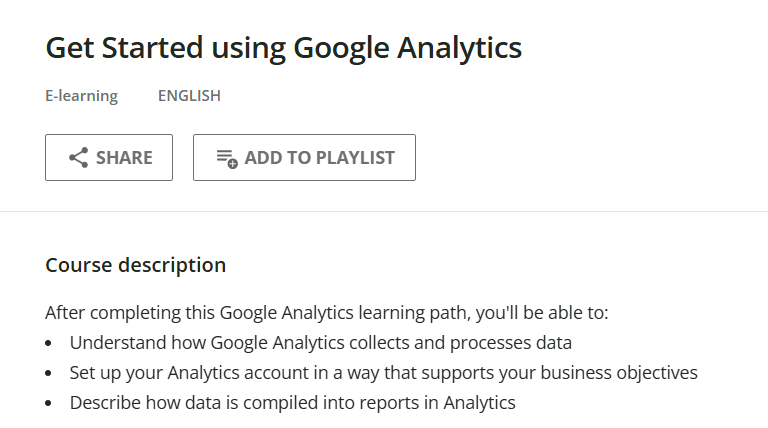The width and height of the screenshot is (768, 428).
Task: Click the playlist-add icon
Action: [227, 158]
